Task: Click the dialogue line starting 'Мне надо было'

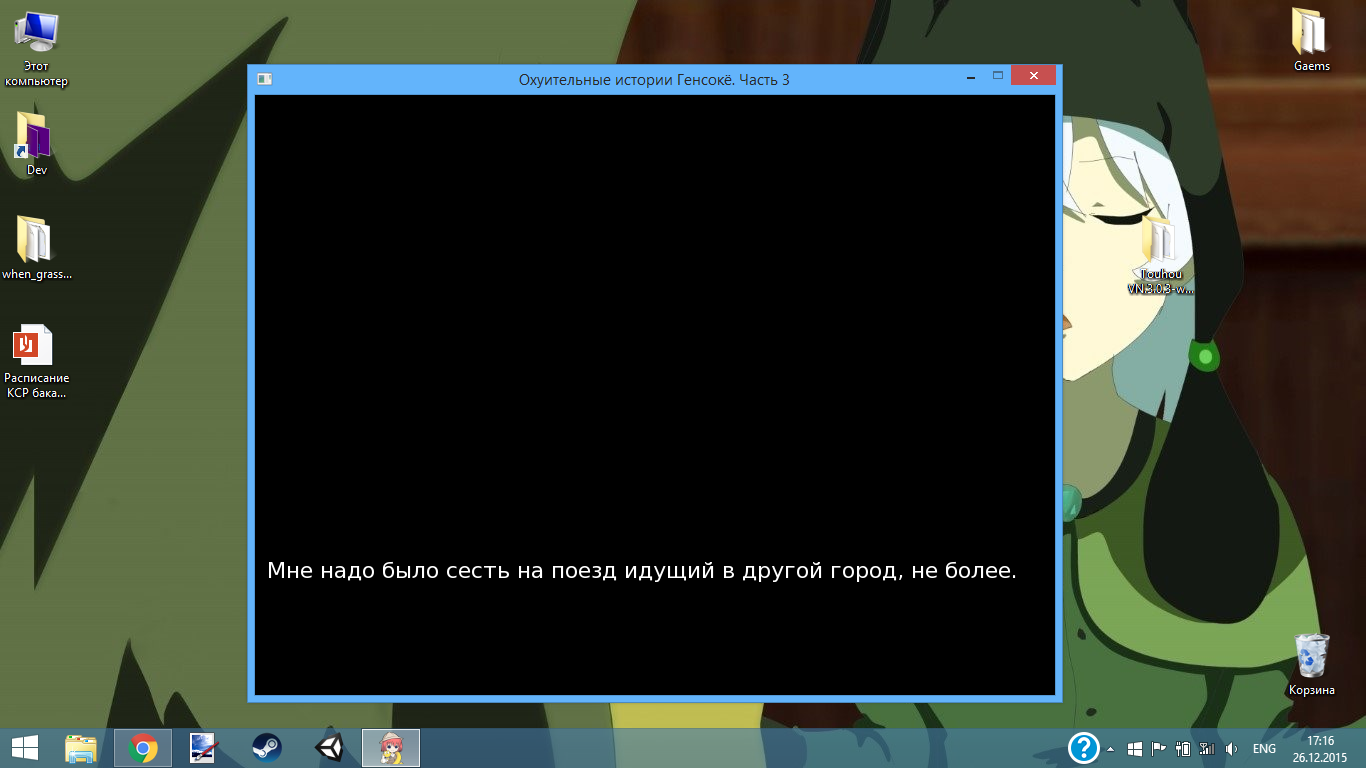Action: pos(642,572)
